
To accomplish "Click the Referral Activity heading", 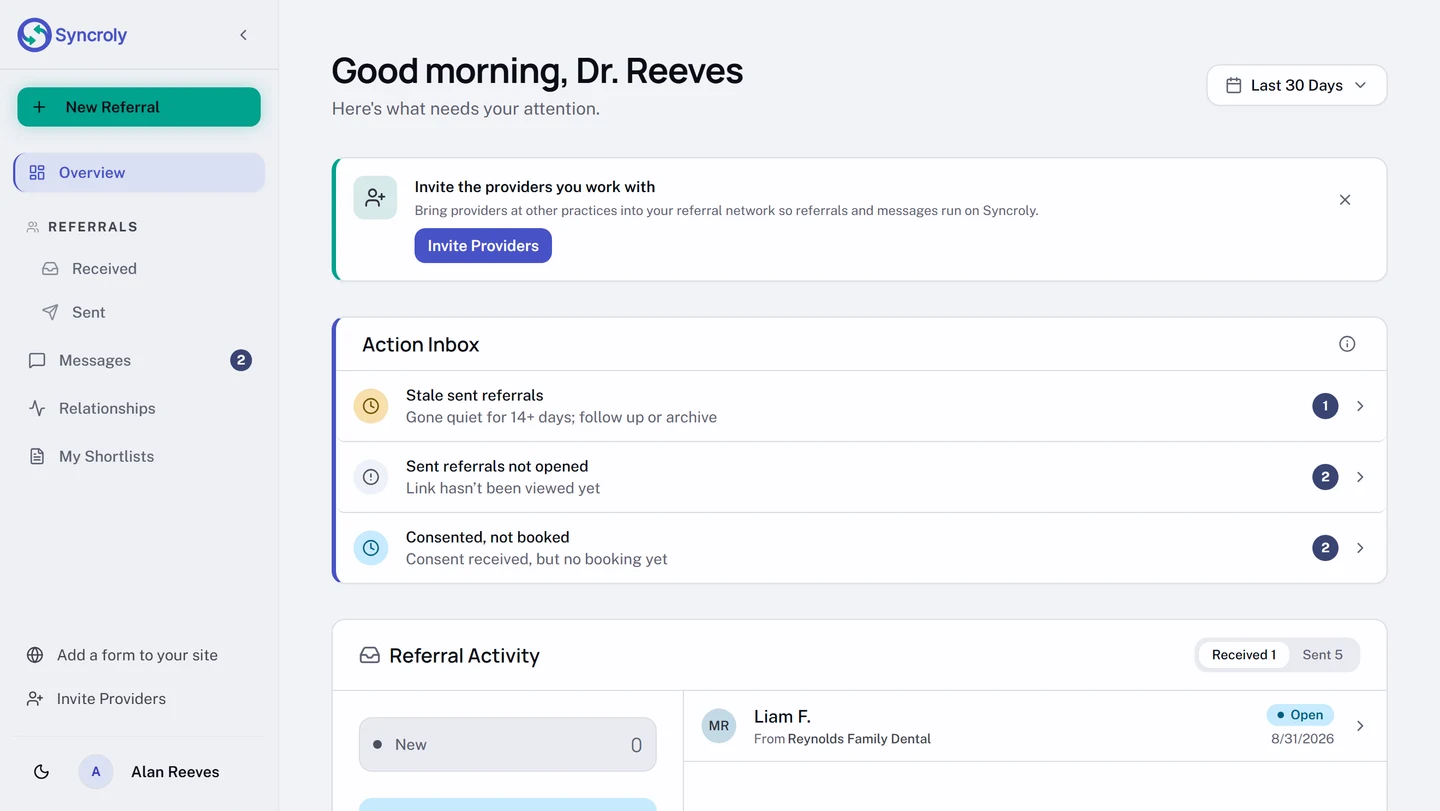I will point(464,656).
